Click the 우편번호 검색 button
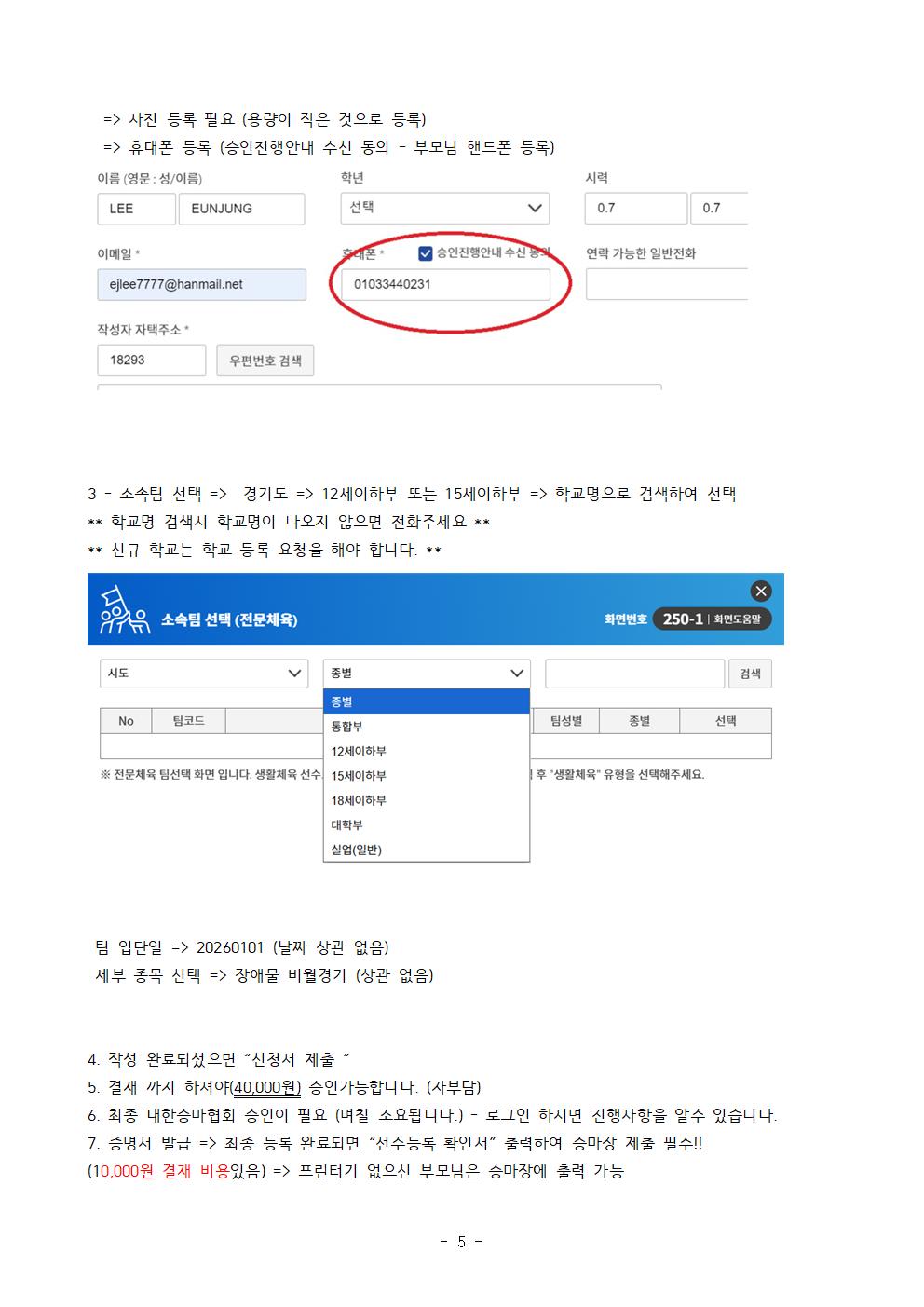Viewport: 924px width, 1307px height. click(x=265, y=361)
